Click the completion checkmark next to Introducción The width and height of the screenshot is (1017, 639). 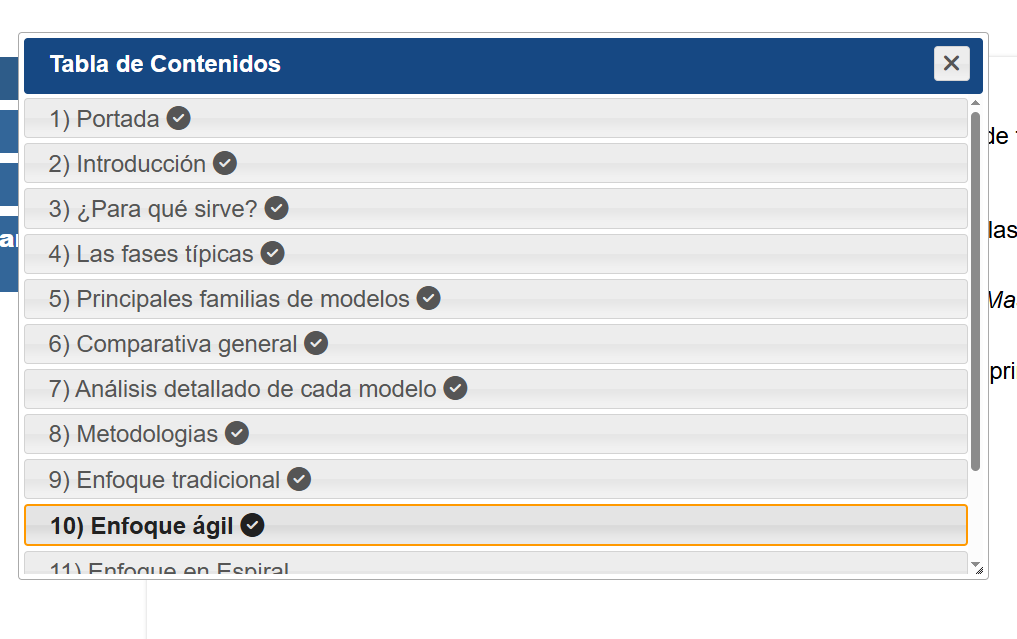pyautogui.click(x=225, y=163)
